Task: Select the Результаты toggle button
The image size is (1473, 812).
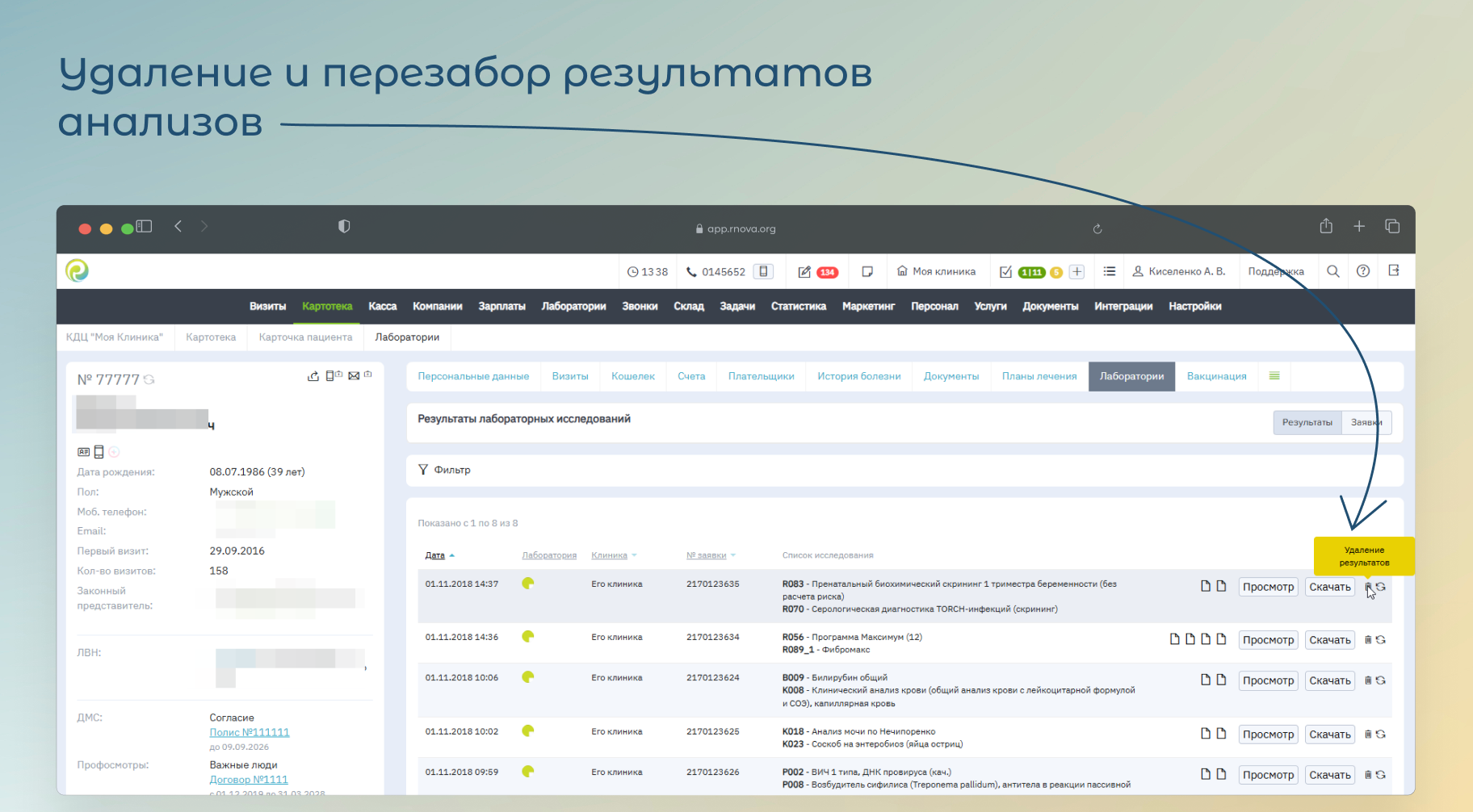Action: [x=1307, y=423]
